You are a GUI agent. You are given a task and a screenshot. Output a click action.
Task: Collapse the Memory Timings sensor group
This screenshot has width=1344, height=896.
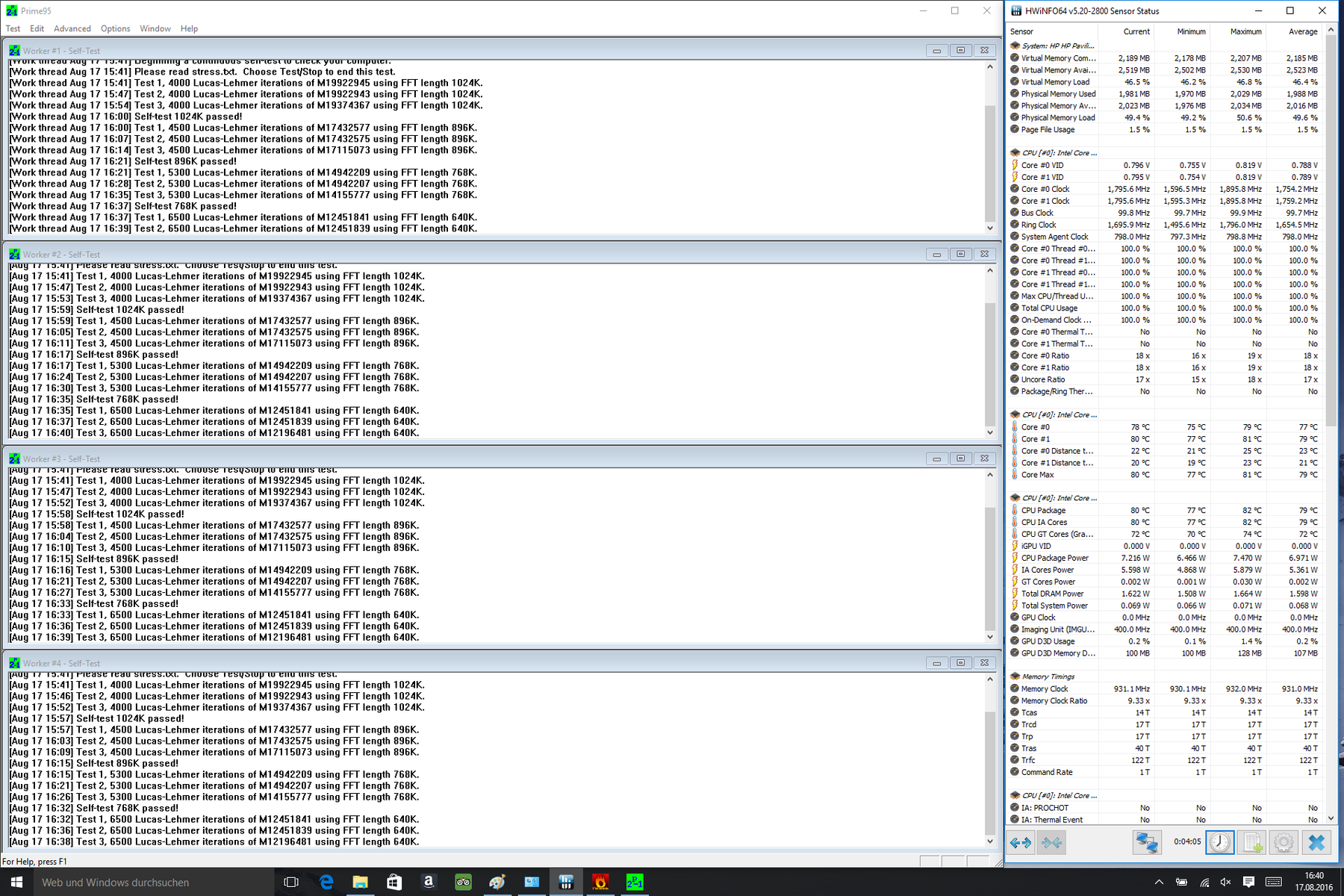click(1015, 676)
